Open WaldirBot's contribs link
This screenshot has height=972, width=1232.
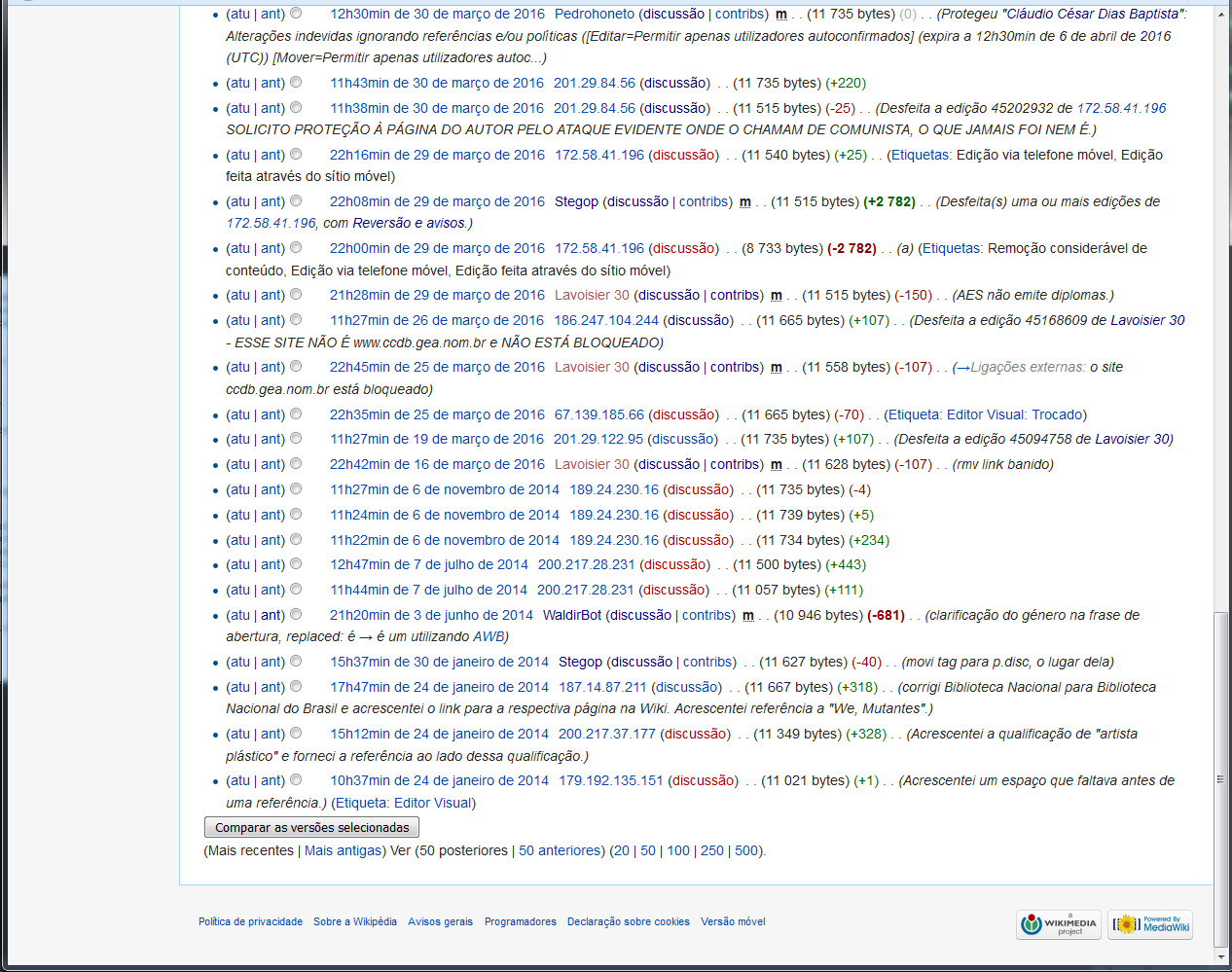[x=707, y=615]
